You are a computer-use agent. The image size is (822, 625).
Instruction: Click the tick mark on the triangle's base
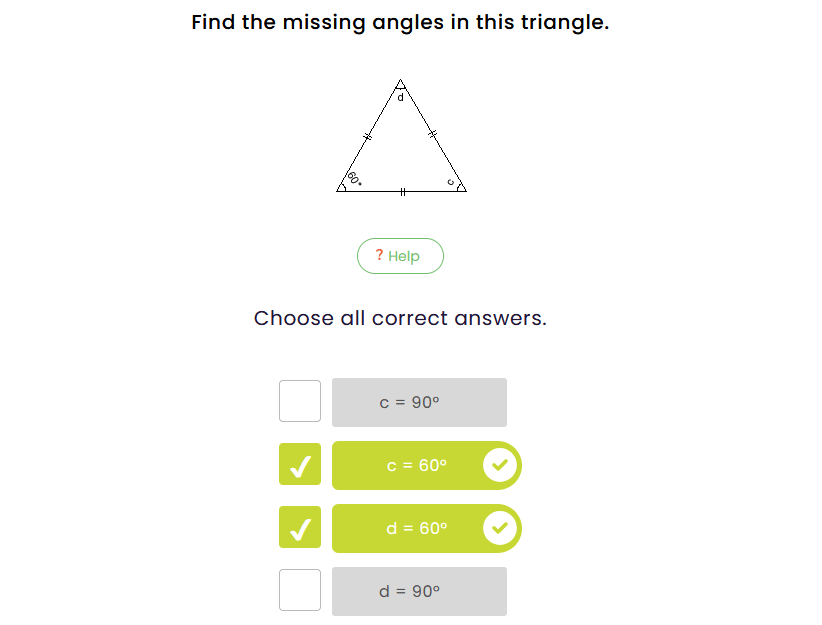point(402,191)
